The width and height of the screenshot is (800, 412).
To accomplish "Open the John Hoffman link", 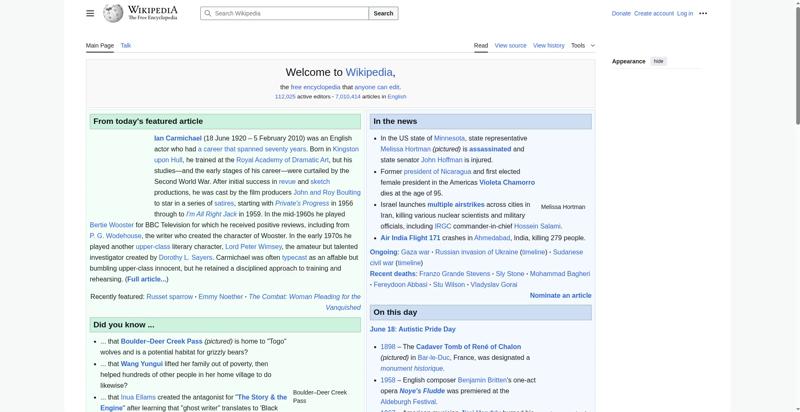I will [441, 160].
